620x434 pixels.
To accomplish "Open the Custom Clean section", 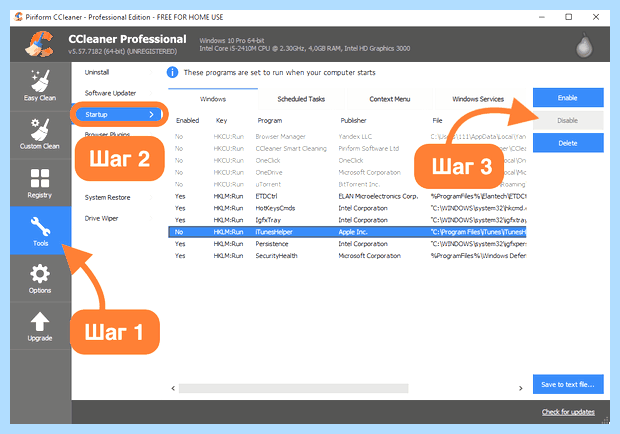I will [x=40, y=134].
